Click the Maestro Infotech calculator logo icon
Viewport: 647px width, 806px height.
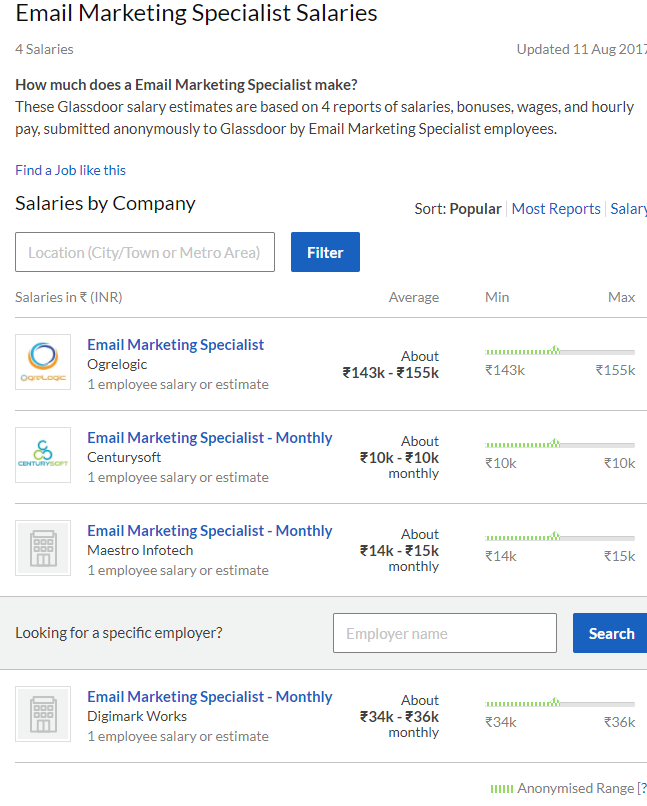click(x=42, y=548)
